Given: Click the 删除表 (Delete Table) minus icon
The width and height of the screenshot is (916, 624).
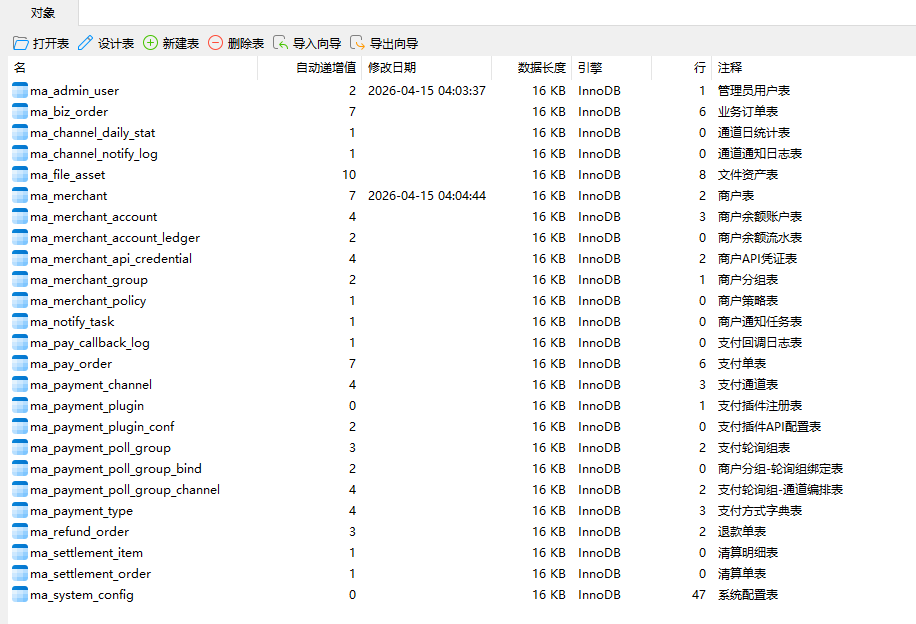Looking at the screenshot, I should [216, 43].
